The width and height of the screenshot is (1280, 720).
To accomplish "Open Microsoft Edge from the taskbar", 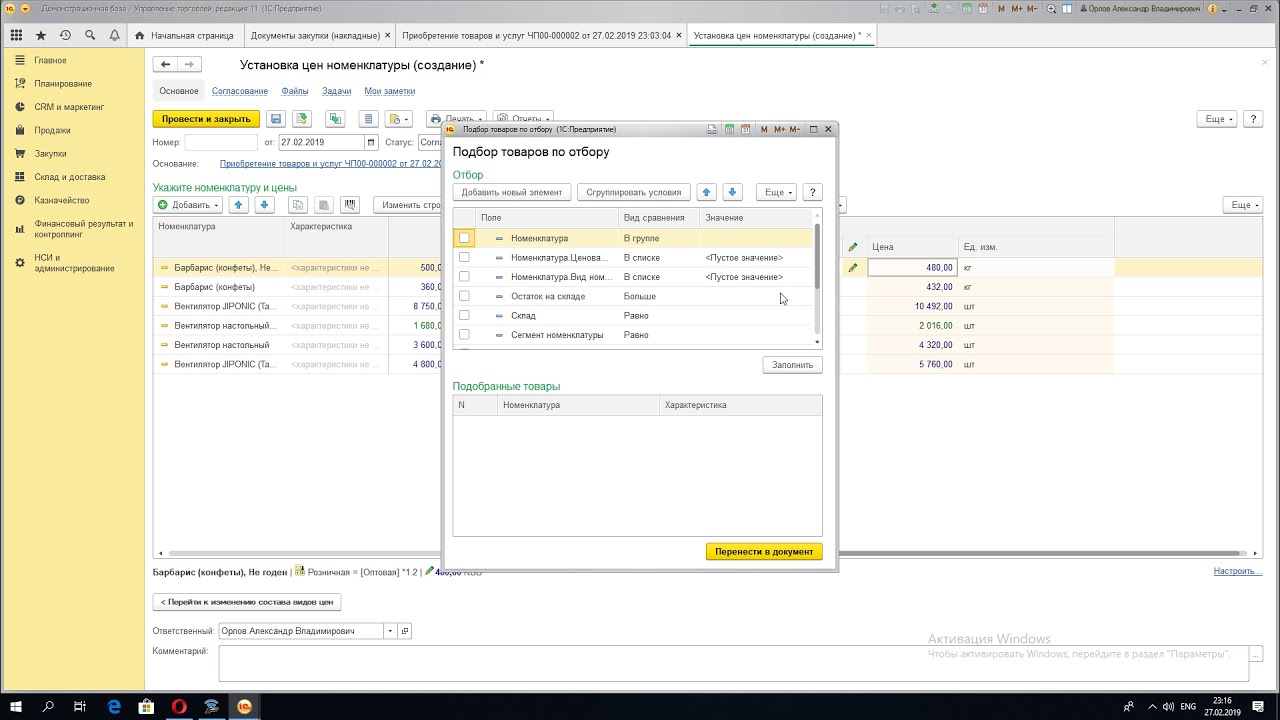I will click(x=114, y=706).
